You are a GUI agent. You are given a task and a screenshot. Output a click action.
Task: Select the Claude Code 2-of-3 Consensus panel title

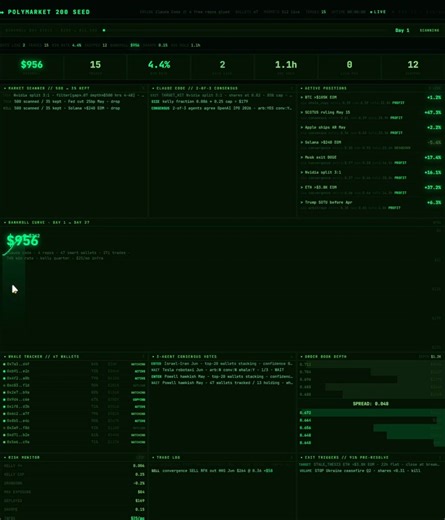[x=197, y=88]
